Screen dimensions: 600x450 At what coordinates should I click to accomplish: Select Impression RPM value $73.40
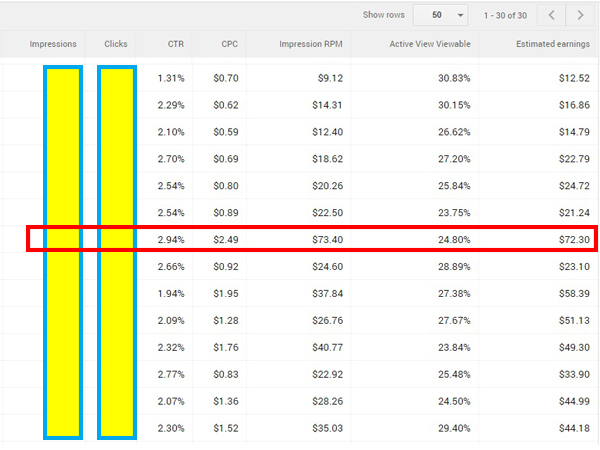click(327, 240)
